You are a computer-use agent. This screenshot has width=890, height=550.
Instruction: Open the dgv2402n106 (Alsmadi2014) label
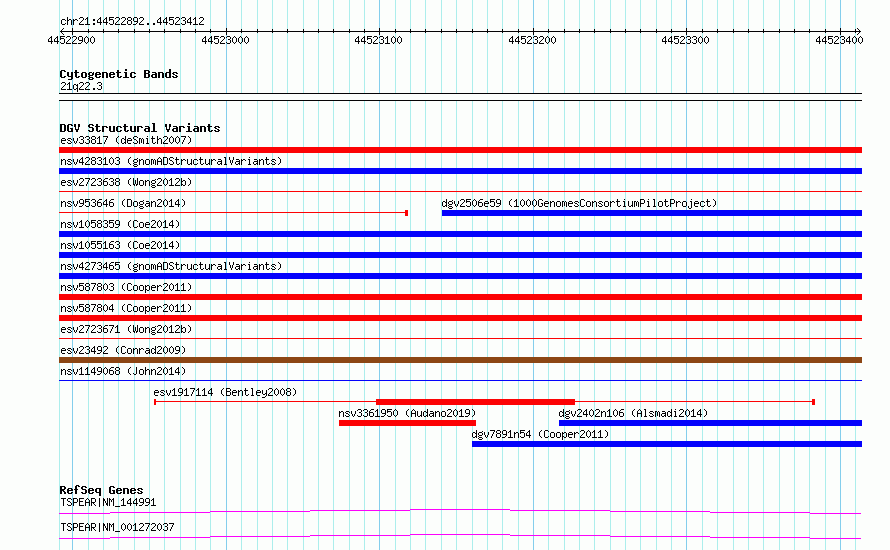click(x=633, y=413)
